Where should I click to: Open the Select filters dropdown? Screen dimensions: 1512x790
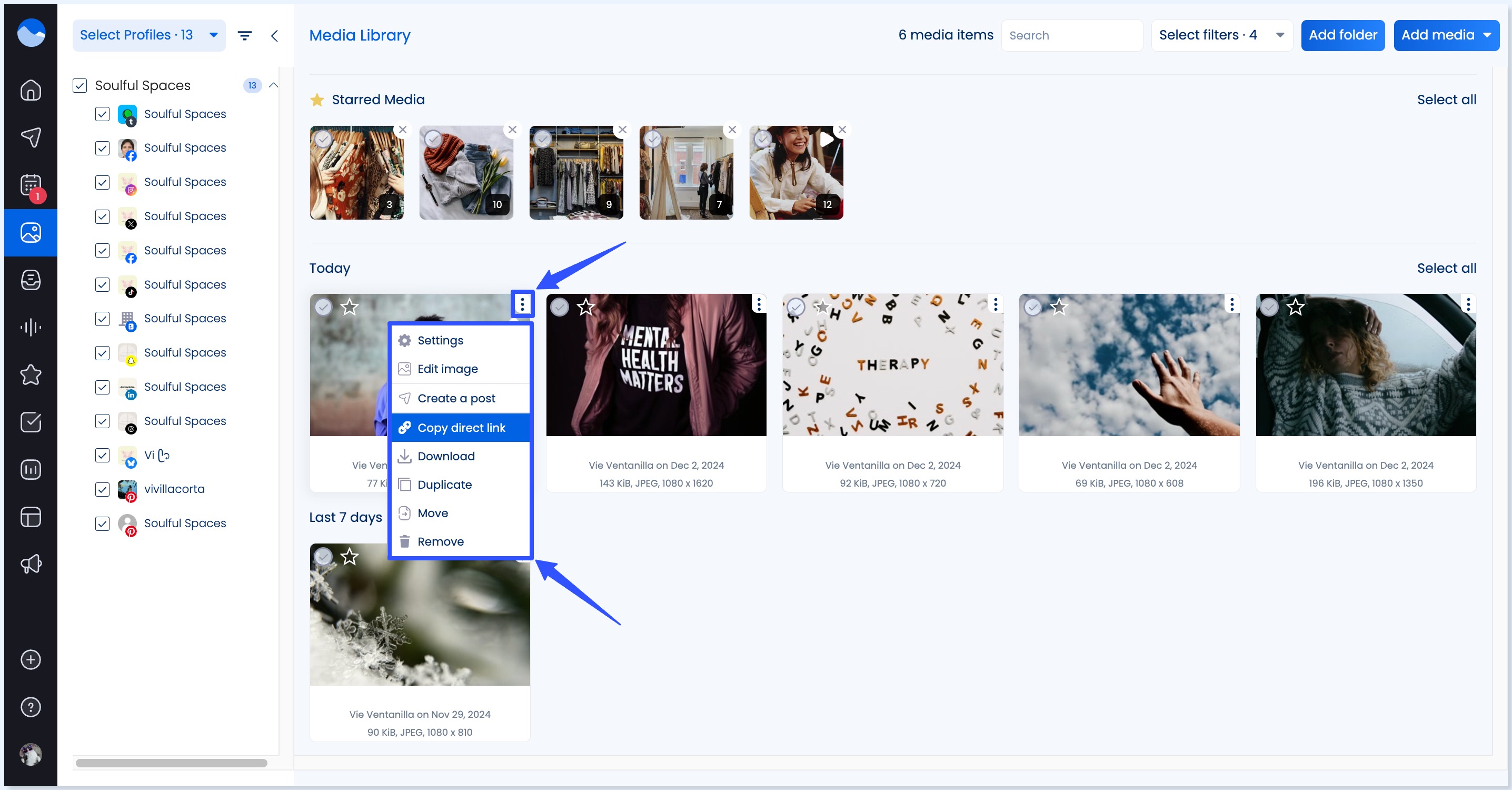(x=1221, y=35)
